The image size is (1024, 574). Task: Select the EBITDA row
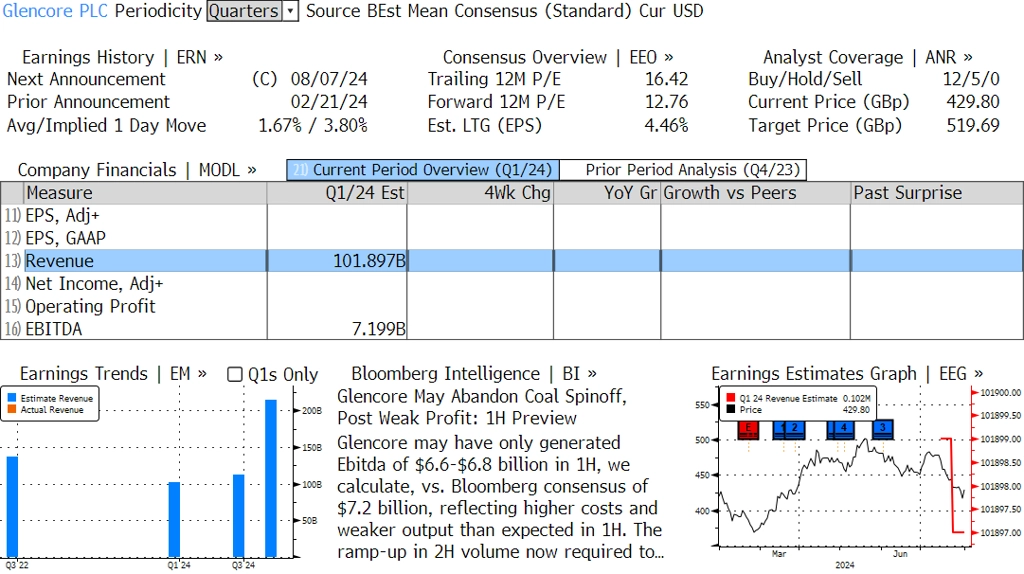[x=511, y=328]
